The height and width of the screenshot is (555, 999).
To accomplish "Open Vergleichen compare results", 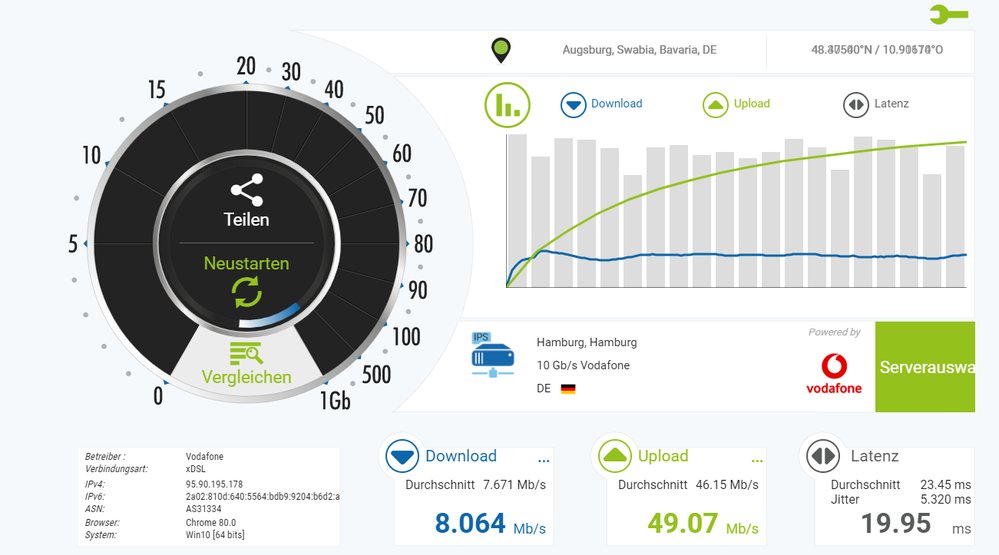I will [x=247, y=377].
